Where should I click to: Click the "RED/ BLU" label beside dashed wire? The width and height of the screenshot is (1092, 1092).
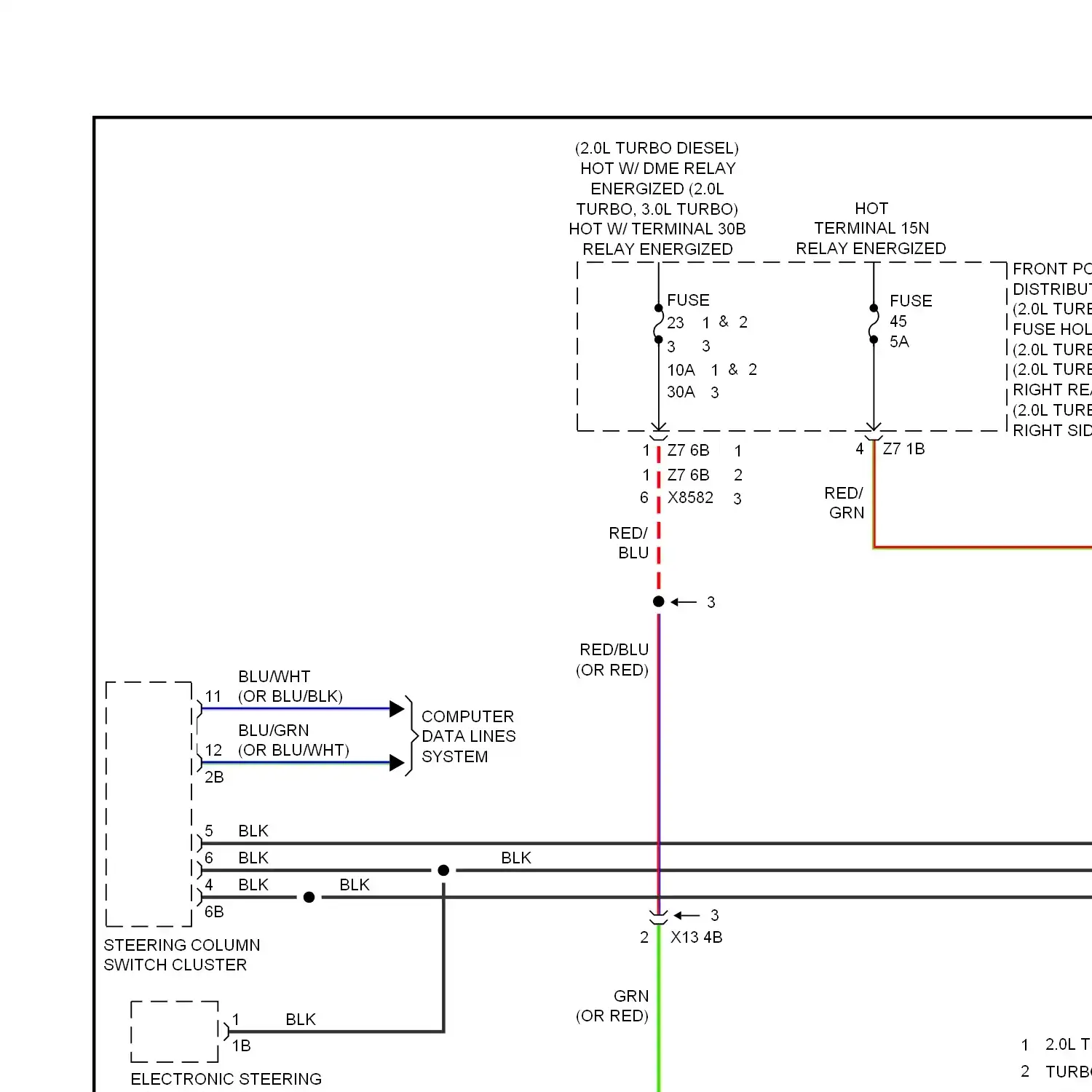(629, 542)
